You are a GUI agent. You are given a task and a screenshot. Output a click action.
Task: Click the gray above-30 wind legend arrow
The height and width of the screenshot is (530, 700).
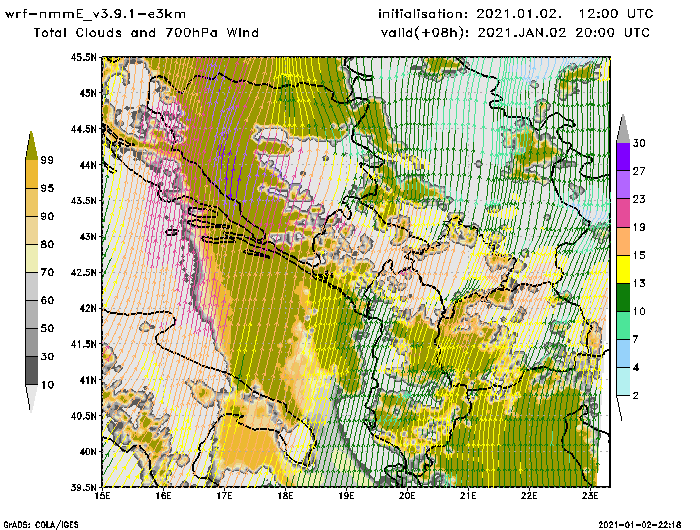(x=623, y=129)
